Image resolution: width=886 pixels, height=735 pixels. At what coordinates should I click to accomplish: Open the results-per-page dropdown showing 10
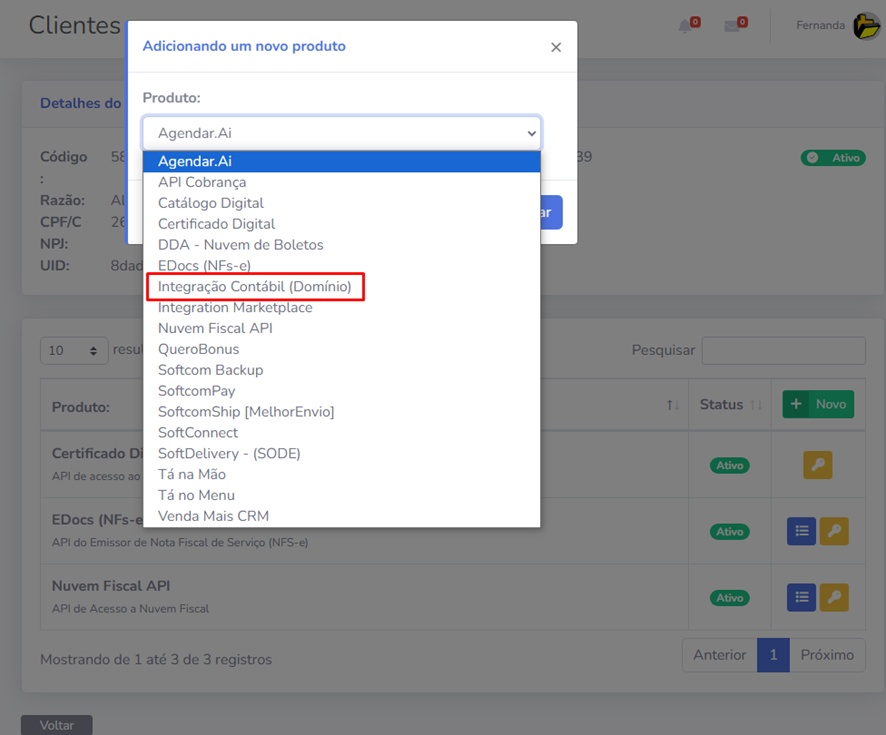click(x=73, y=351)
